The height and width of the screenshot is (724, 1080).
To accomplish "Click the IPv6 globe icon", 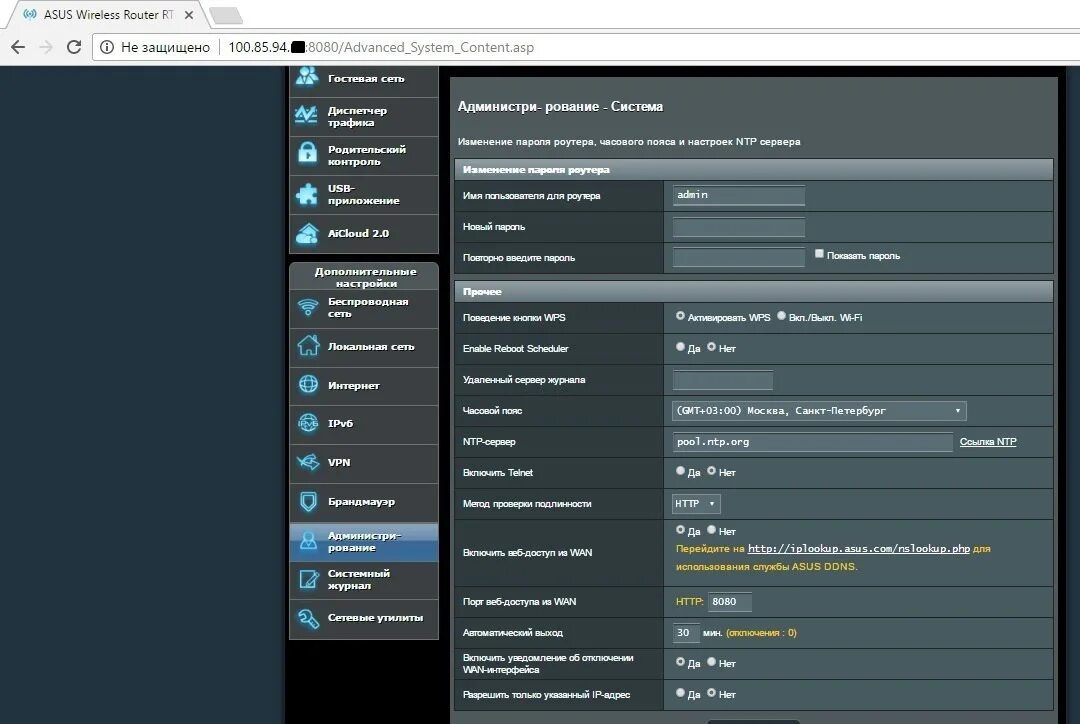I will pos(308,423).
